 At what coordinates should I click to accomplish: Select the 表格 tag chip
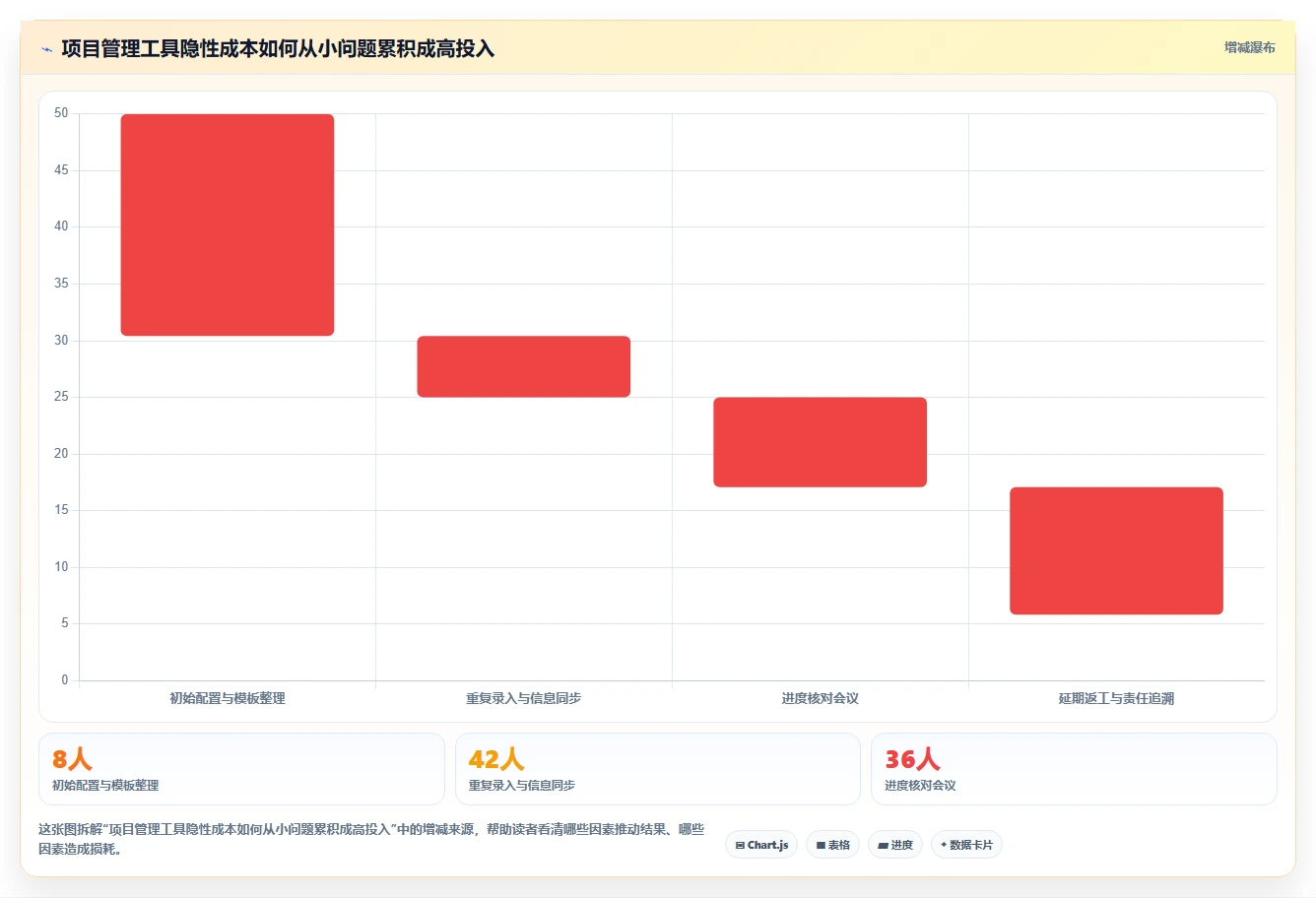coord(832,845)
